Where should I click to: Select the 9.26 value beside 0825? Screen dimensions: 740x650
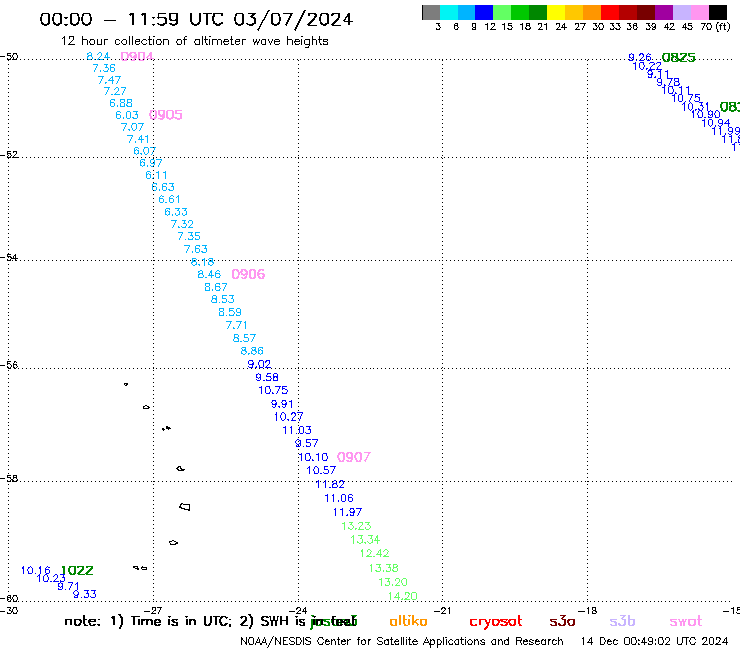coord(640,58)
